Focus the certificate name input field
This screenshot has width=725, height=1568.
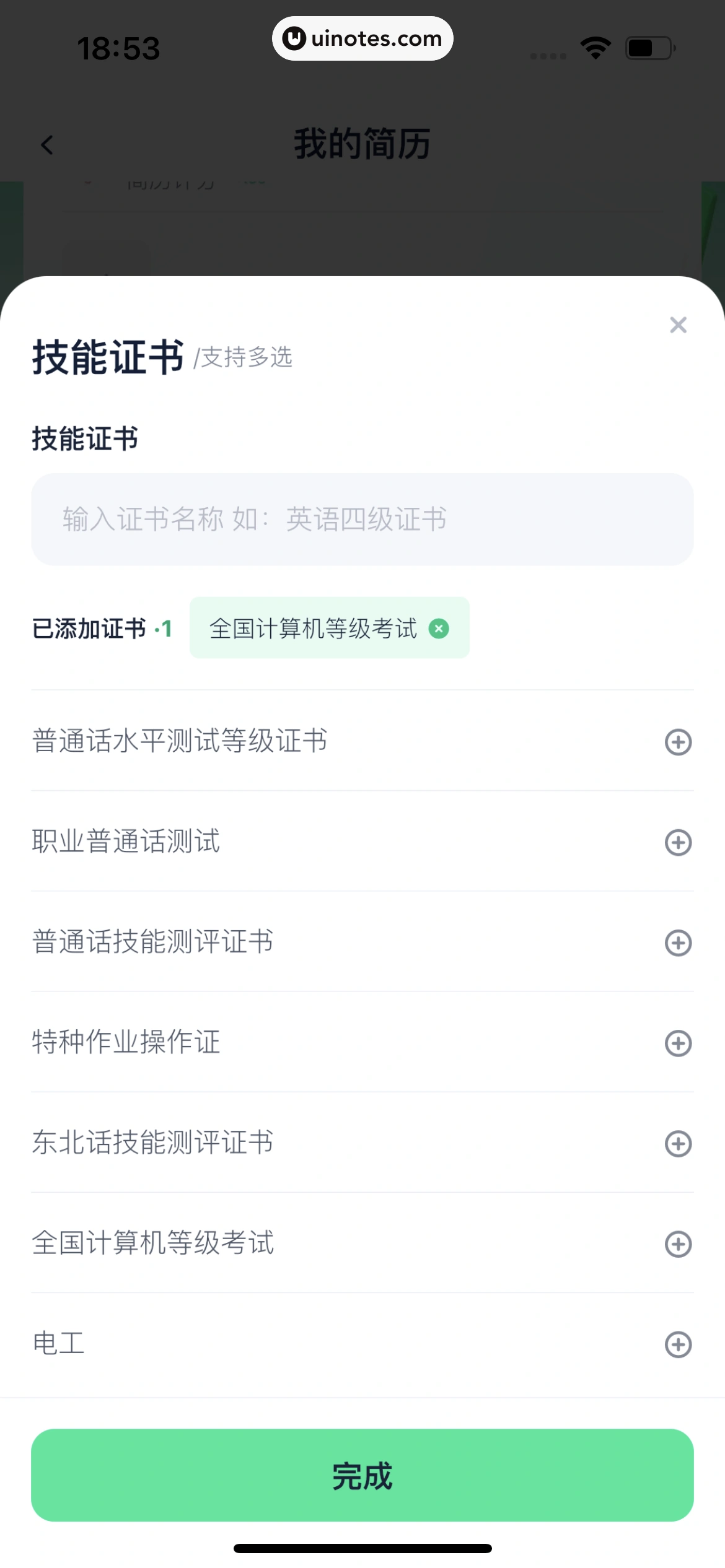(362, 519)
